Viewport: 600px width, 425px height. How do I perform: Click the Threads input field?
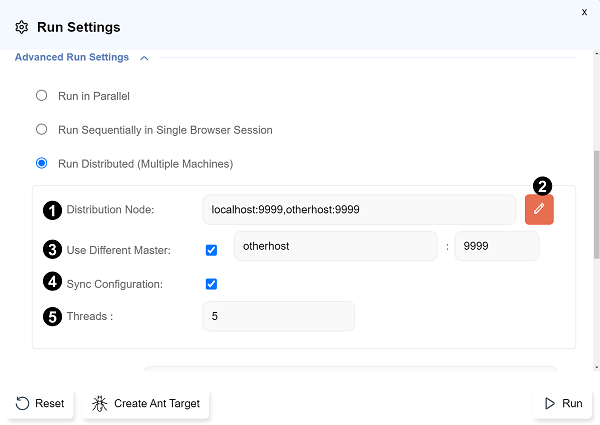pos(278,316)
